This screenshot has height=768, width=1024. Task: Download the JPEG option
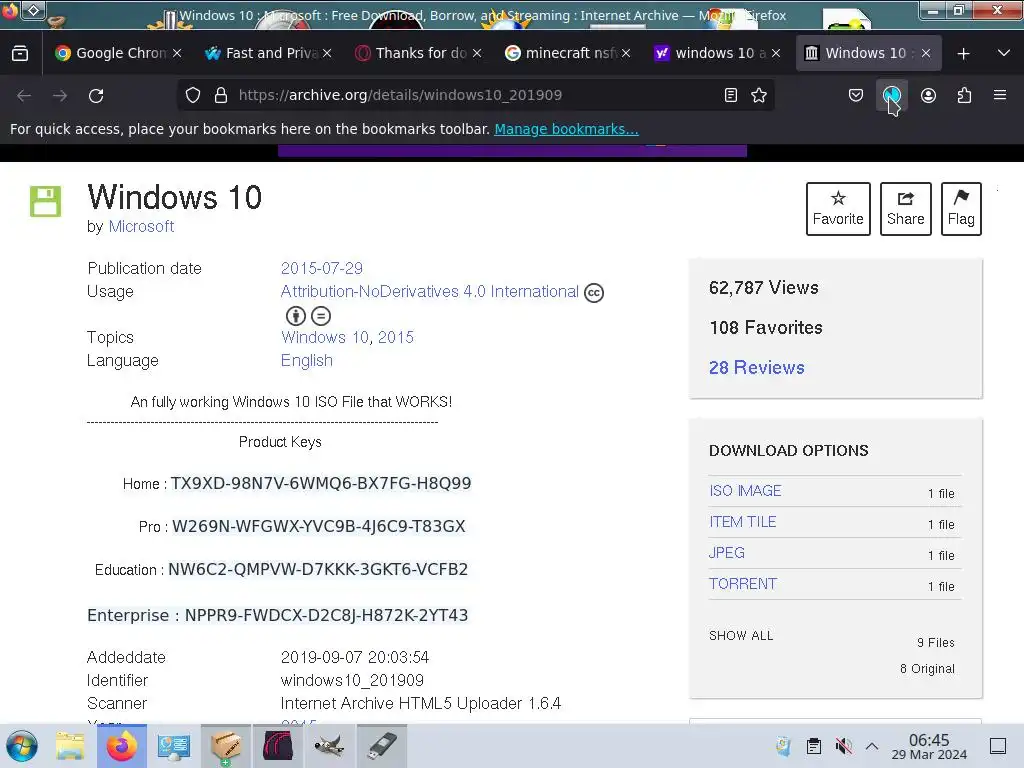pos(727,553)
